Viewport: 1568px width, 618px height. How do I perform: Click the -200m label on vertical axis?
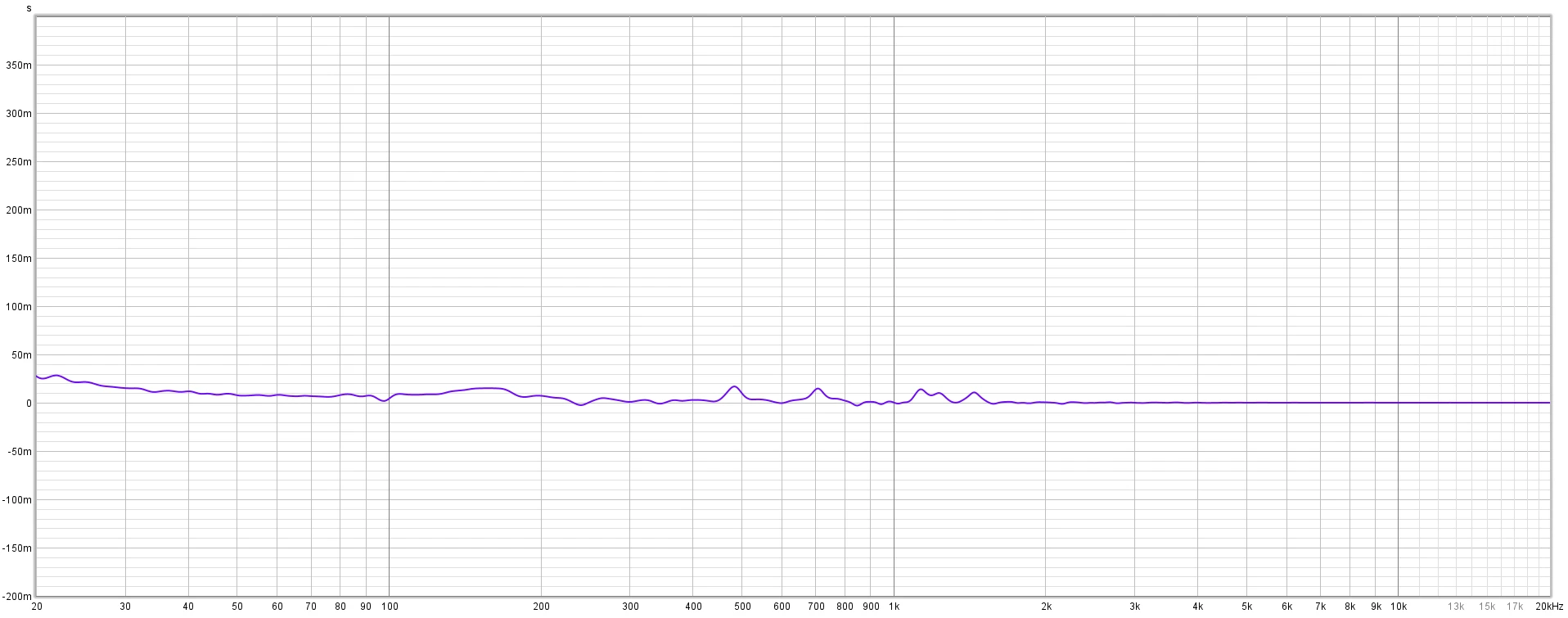[x=17, y=597]
